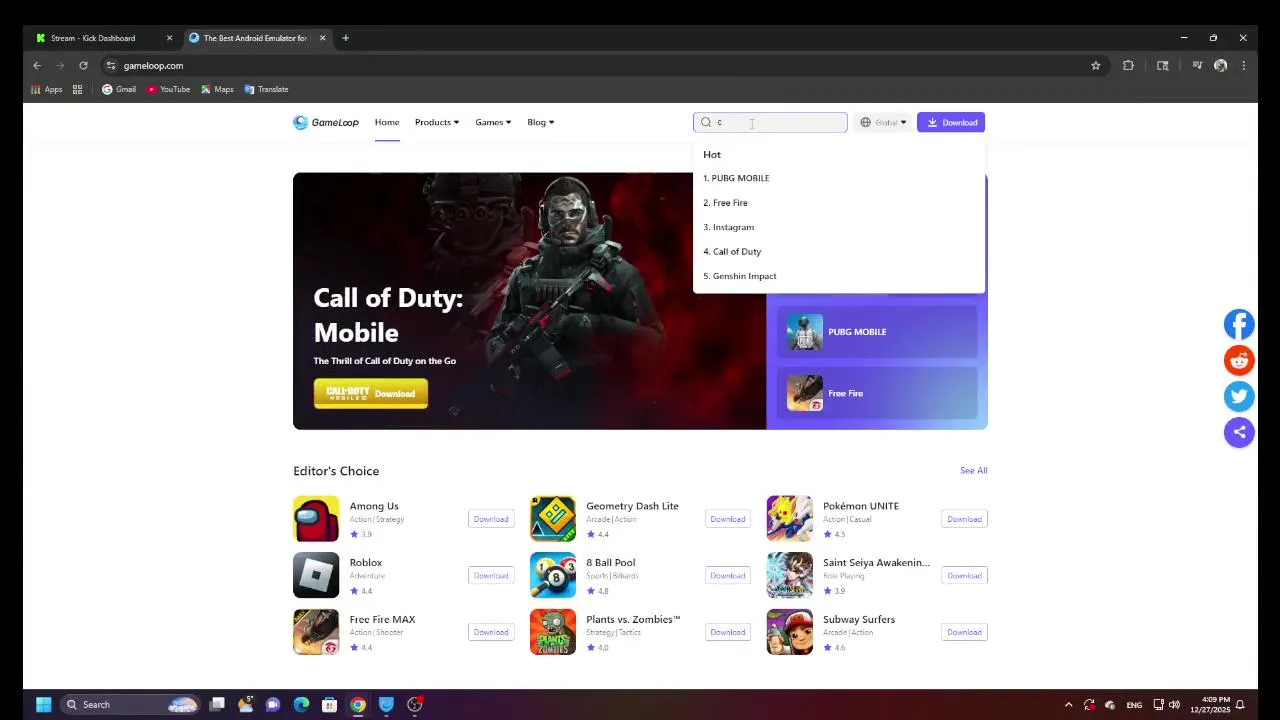Open the 8 Ball Pool icon
This screenshot has width=1280, height=720.
553,575
